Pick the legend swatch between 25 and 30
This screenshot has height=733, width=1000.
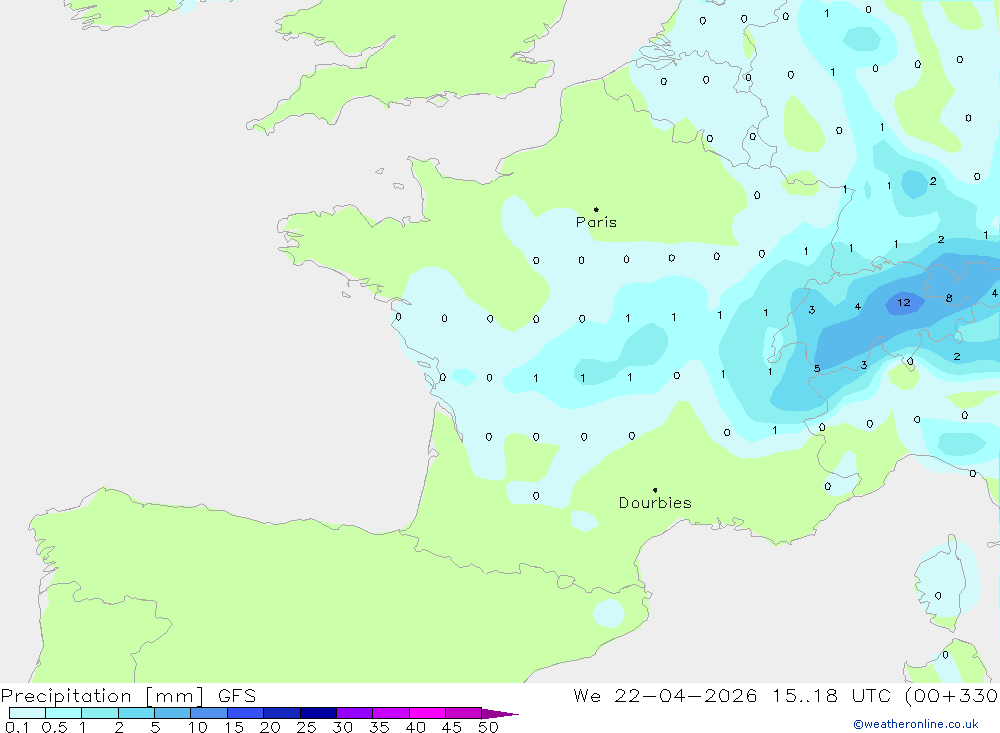click(318, 713)
